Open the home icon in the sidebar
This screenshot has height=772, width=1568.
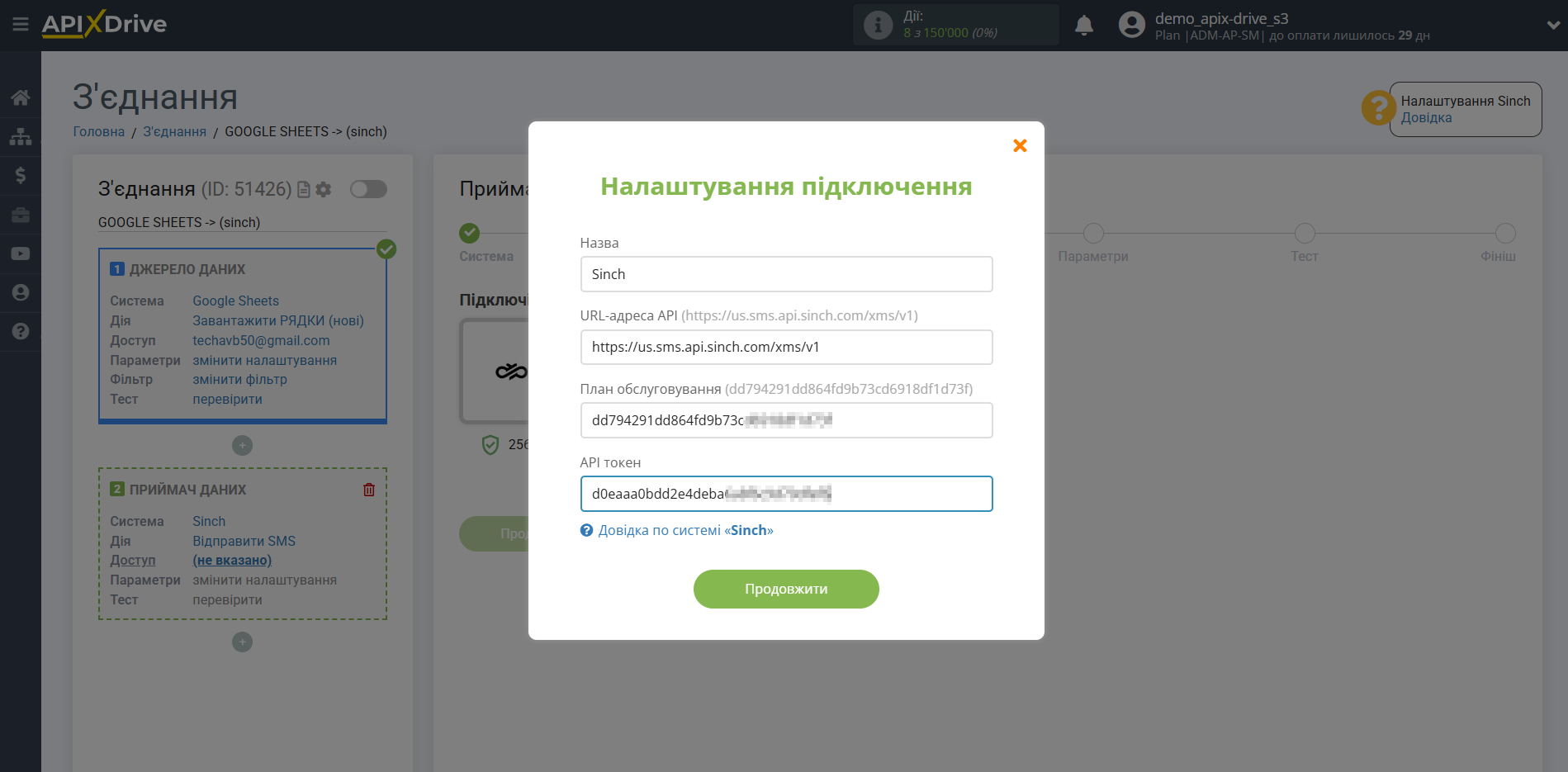tap(21, 97)
